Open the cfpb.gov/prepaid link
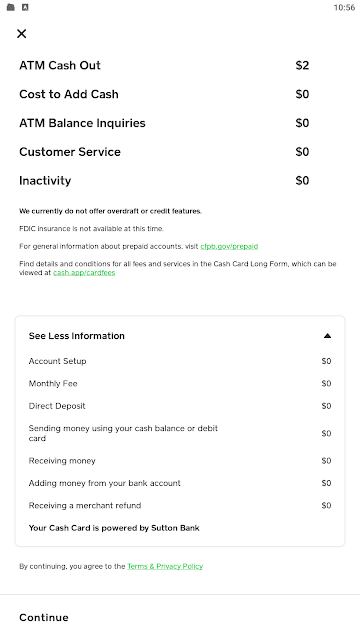360x640 pixels. pyautogui.click(x=229, y=246)
